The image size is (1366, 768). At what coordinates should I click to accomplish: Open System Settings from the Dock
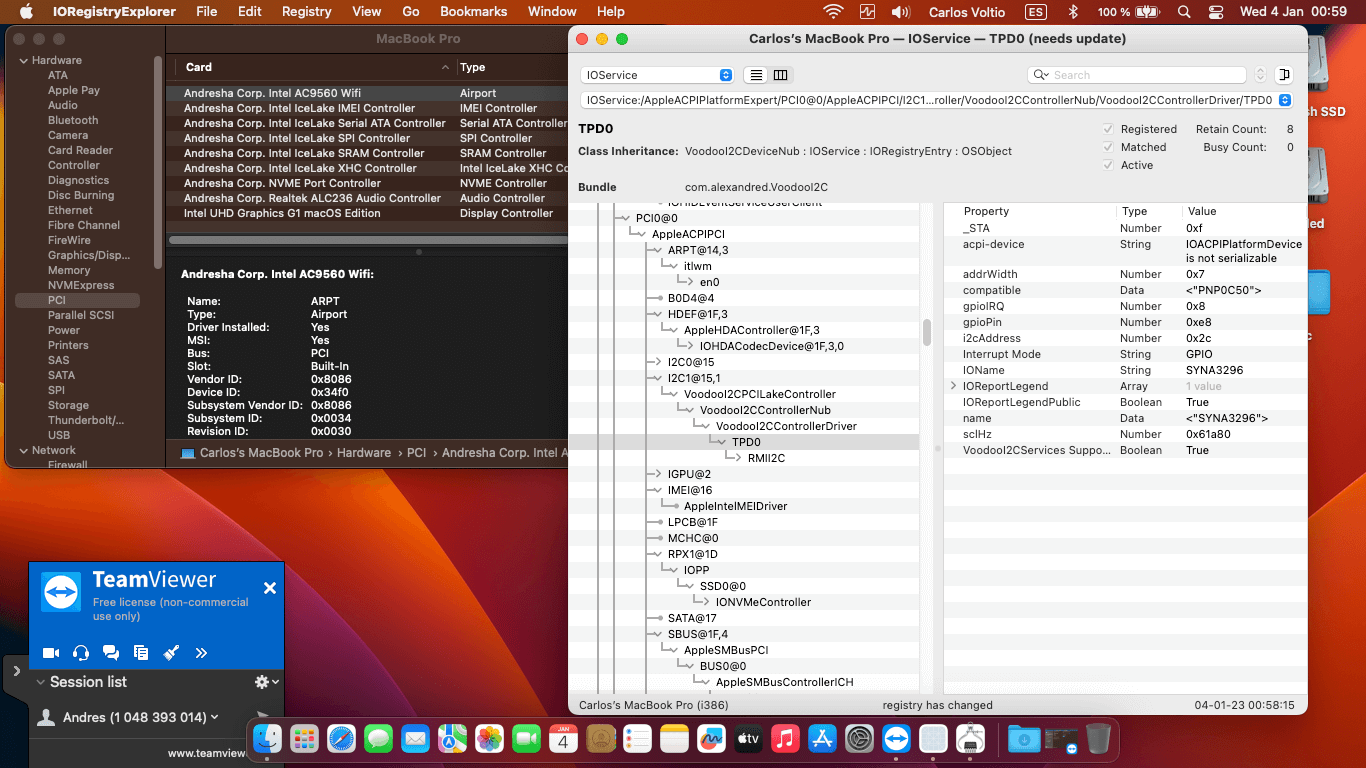(x=859, y=739)
